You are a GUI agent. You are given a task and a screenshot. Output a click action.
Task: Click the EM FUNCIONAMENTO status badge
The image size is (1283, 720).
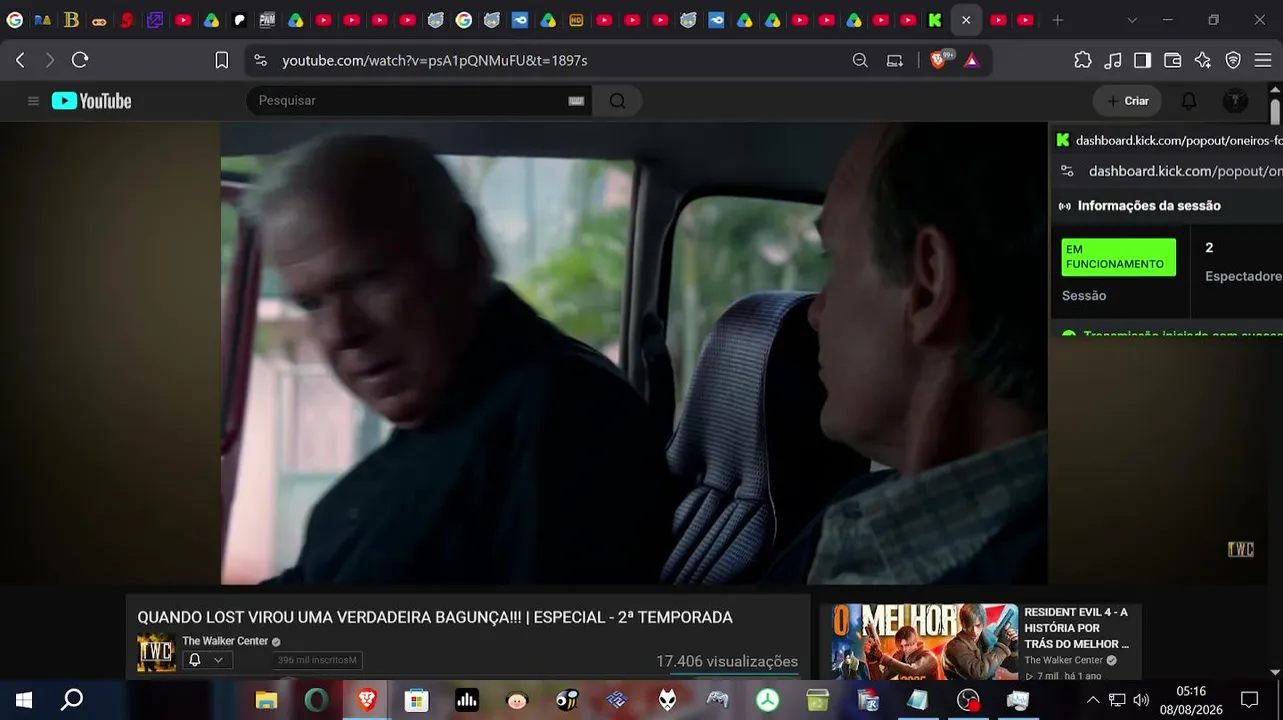[1118, 257]
